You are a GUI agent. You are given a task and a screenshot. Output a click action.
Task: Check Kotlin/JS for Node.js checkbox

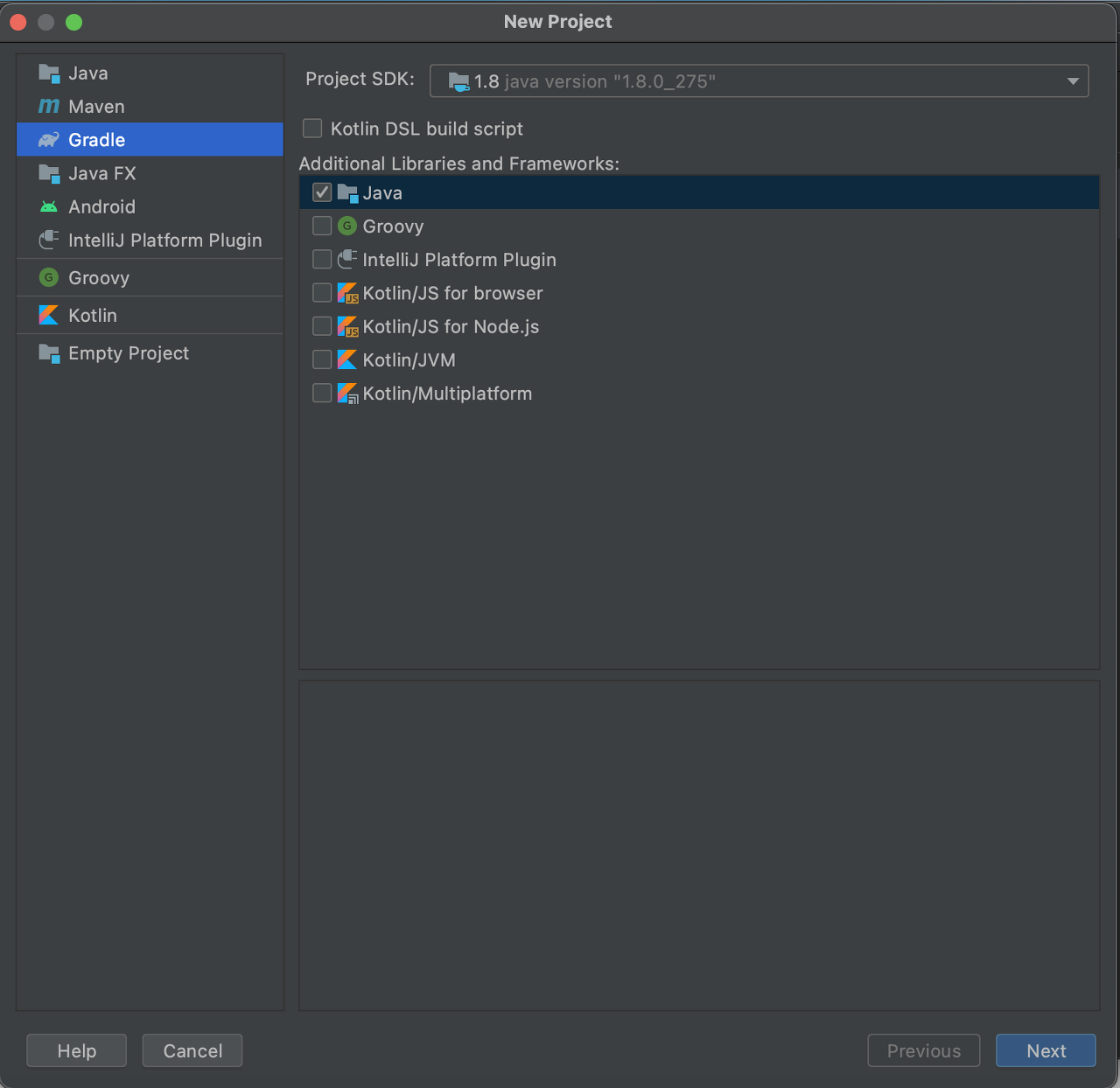[322, 326]
